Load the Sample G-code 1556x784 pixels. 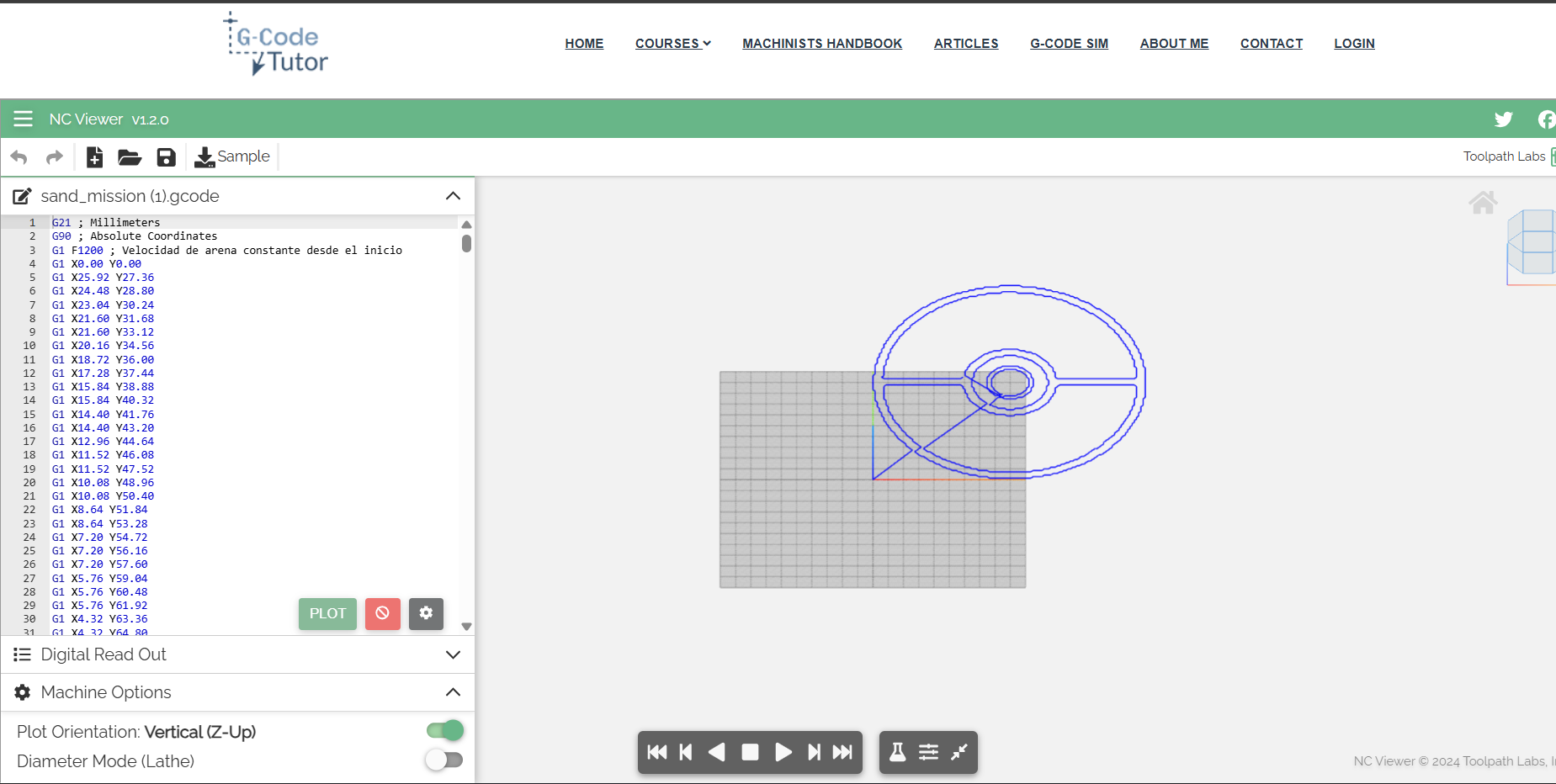click(232, 157)
